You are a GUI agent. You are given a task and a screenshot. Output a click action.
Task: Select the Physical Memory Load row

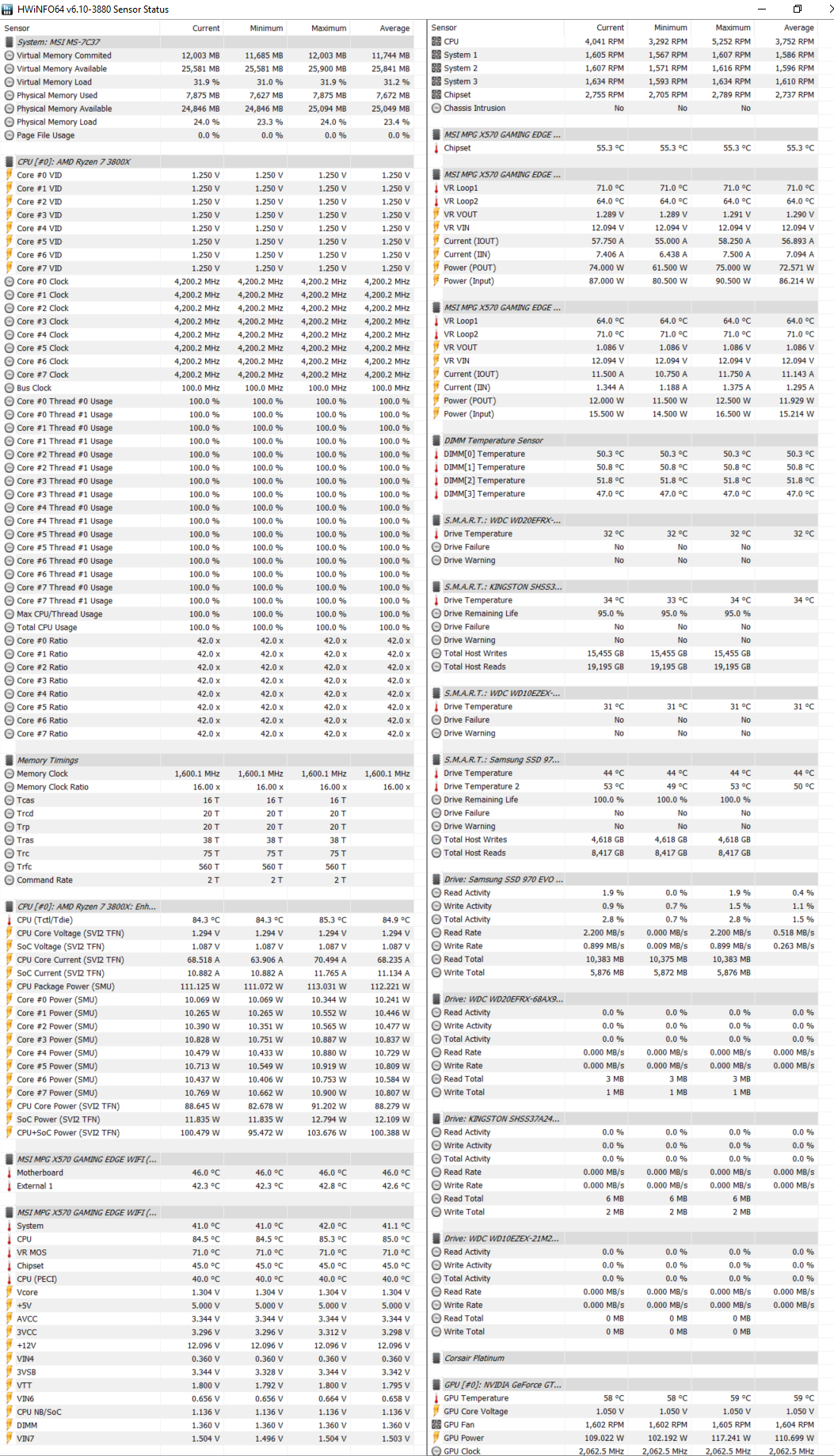[x=208, y=122]
